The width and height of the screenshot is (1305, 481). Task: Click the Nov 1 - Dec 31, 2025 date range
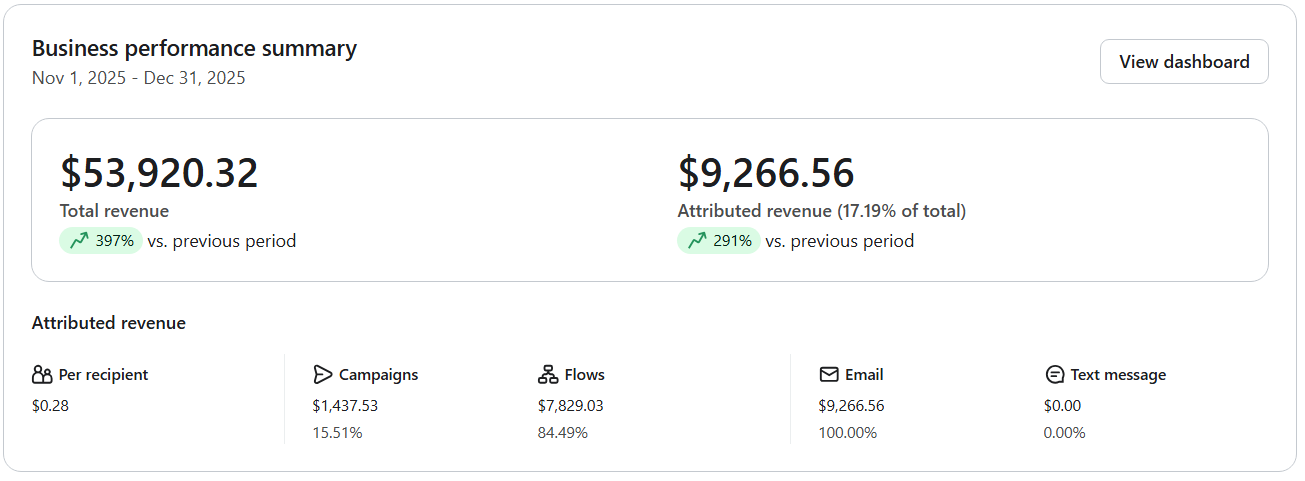[139, 78]
